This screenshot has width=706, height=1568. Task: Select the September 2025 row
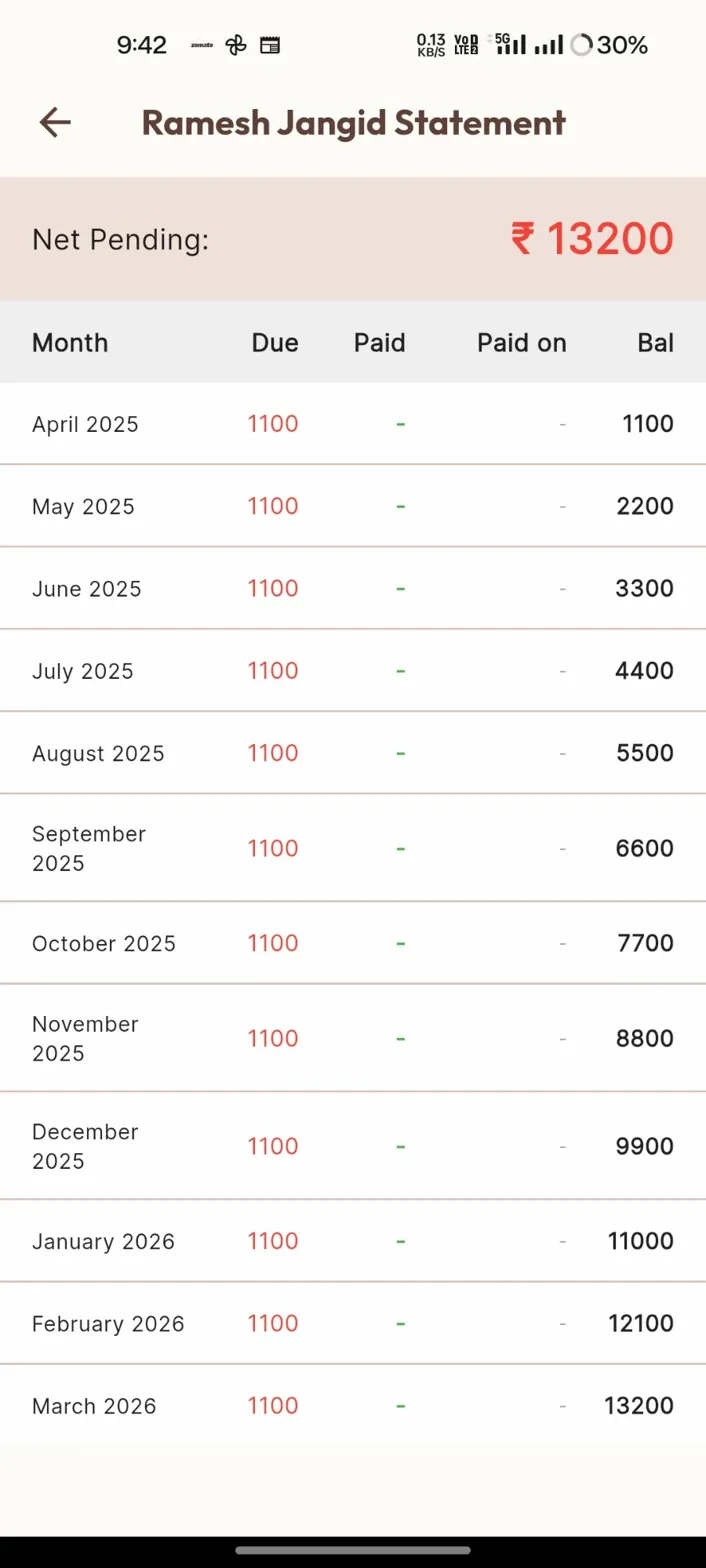pos(89,848)
